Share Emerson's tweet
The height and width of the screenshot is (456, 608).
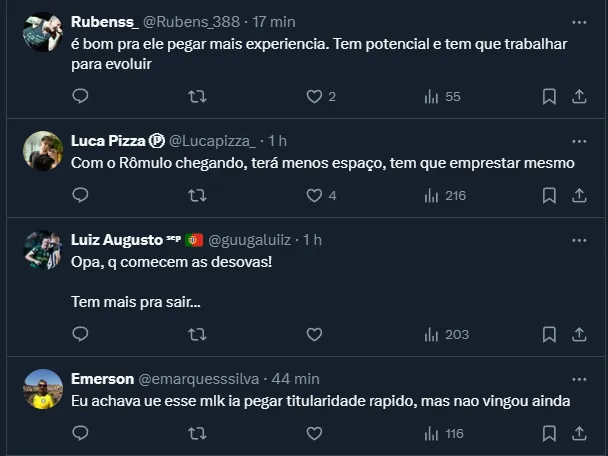[579, 433]
